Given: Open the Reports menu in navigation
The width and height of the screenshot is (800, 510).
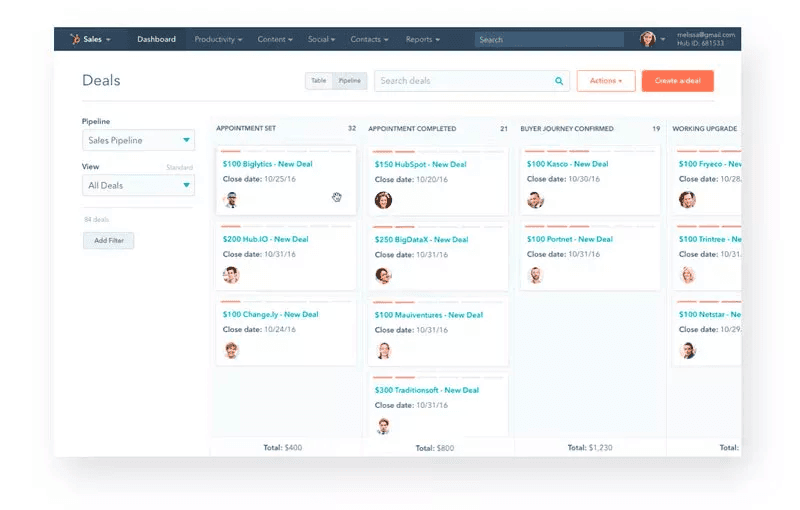Looking at the screenshot, I should coord(422,40).
